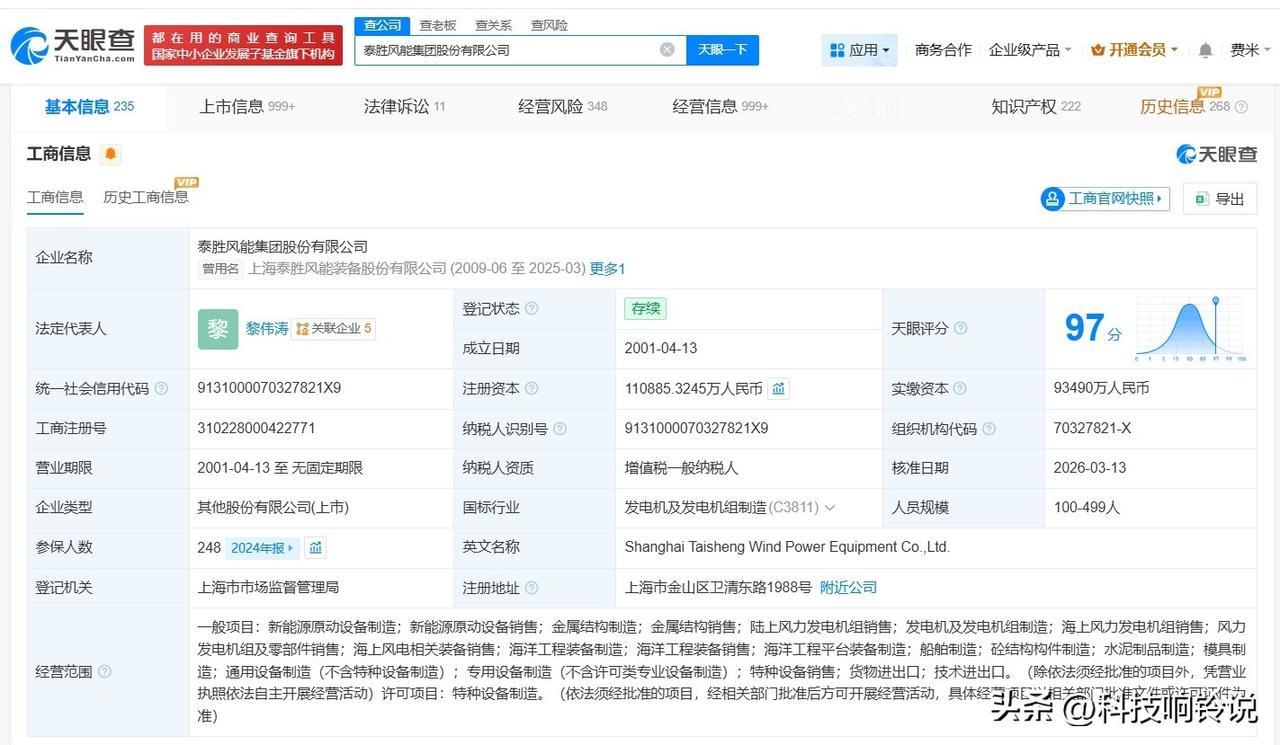Click the red promotional banner beside the logo

pos(243,46)
